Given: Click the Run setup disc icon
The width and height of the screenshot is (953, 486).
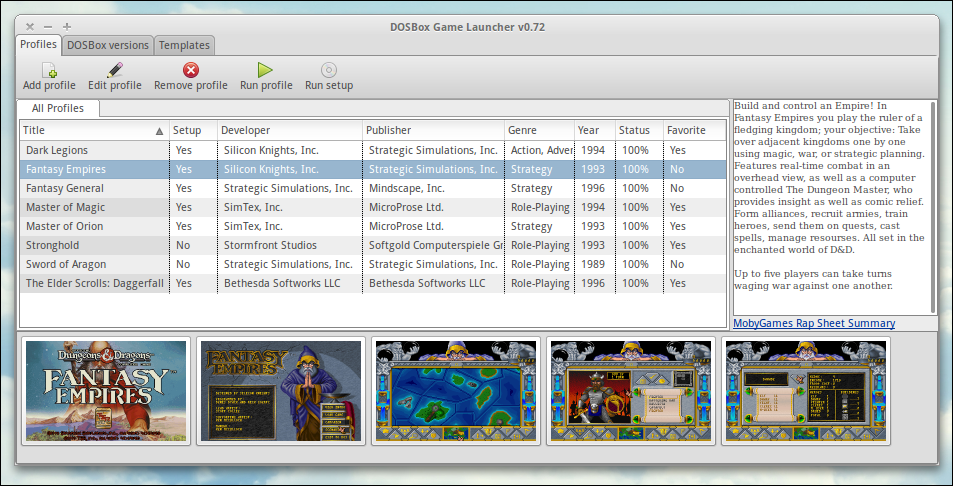Looking at the screenshot, I should point(329,70).
